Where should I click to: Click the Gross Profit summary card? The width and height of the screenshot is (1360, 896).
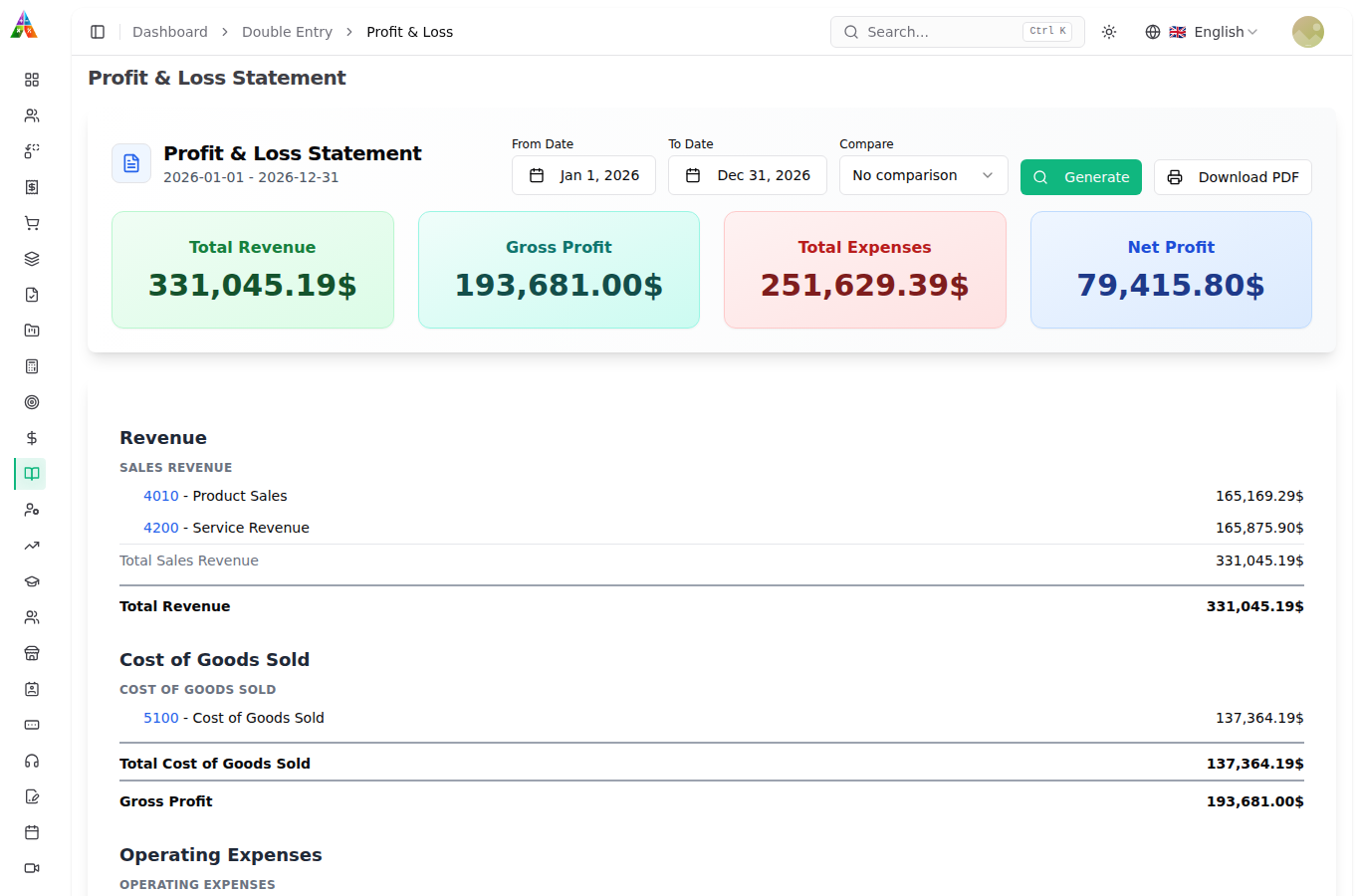pos(559,270)
